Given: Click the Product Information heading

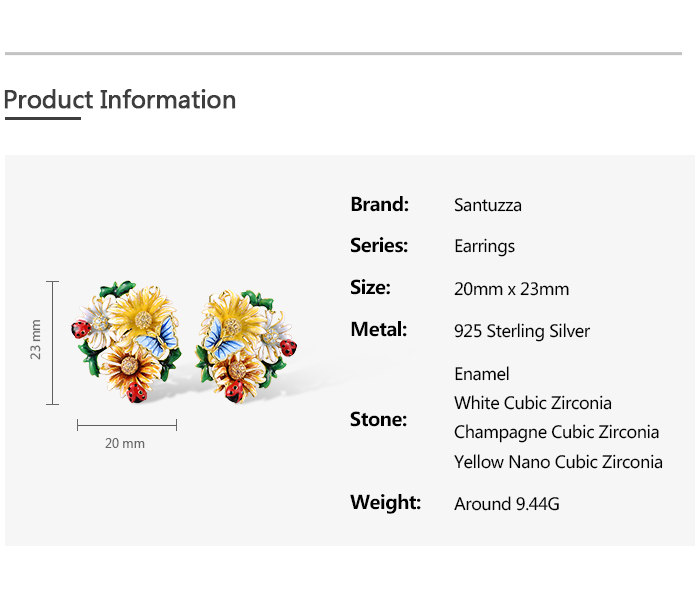Looking at the screenshot, I should 120,100.
